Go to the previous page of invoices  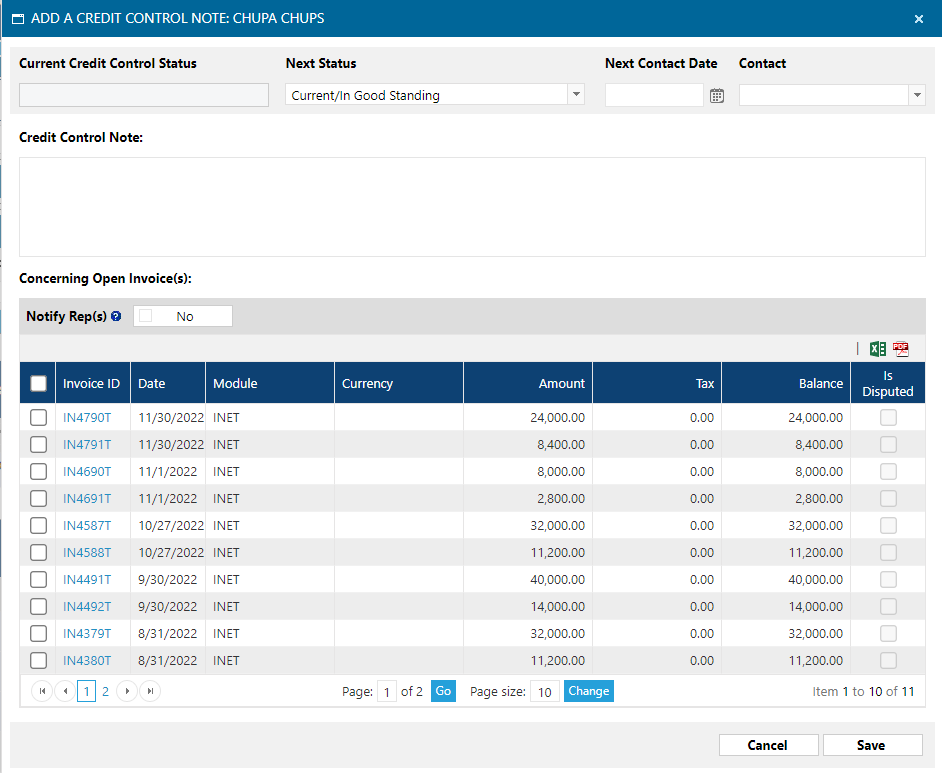(x=64, y=691)
